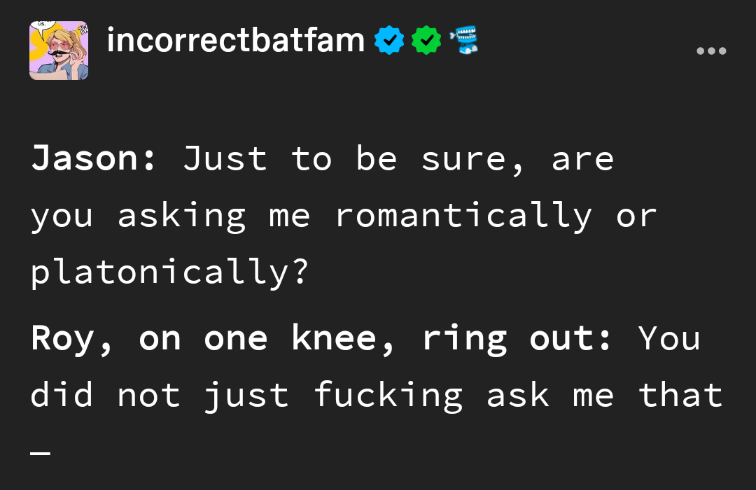Click the green checkmark badge
This screenshot has height=490, width=756.
[x=427, y=41]
